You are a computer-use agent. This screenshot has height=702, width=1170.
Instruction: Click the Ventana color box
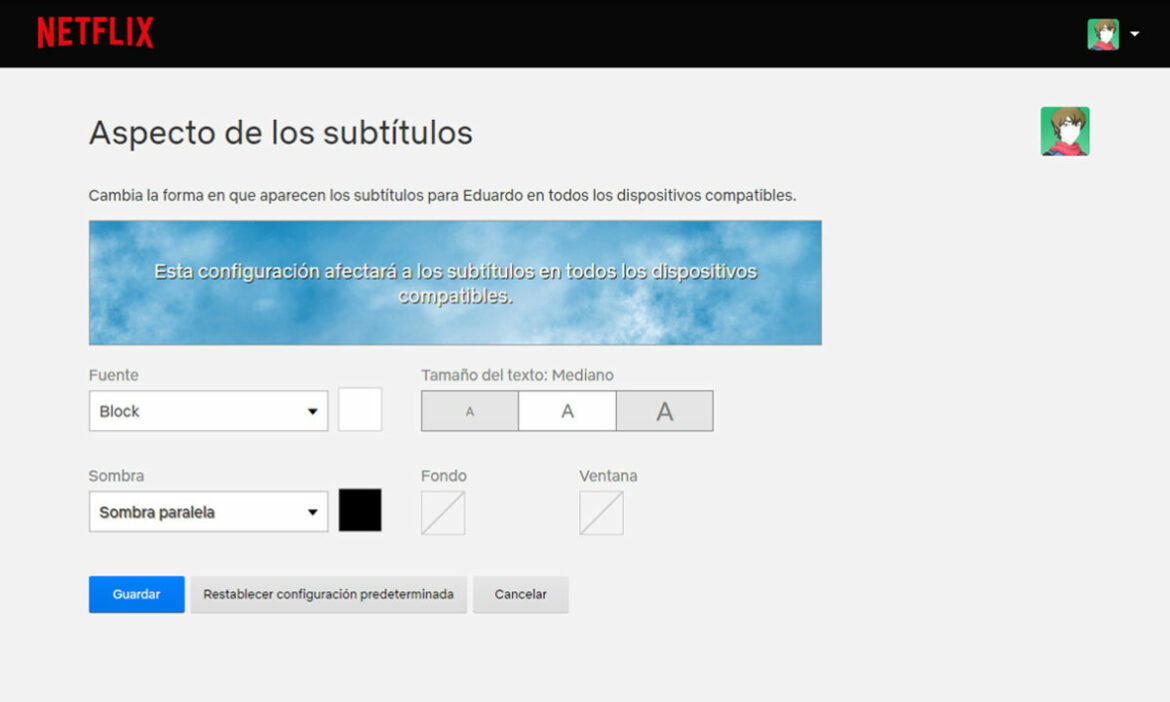(x=602, y=512)
